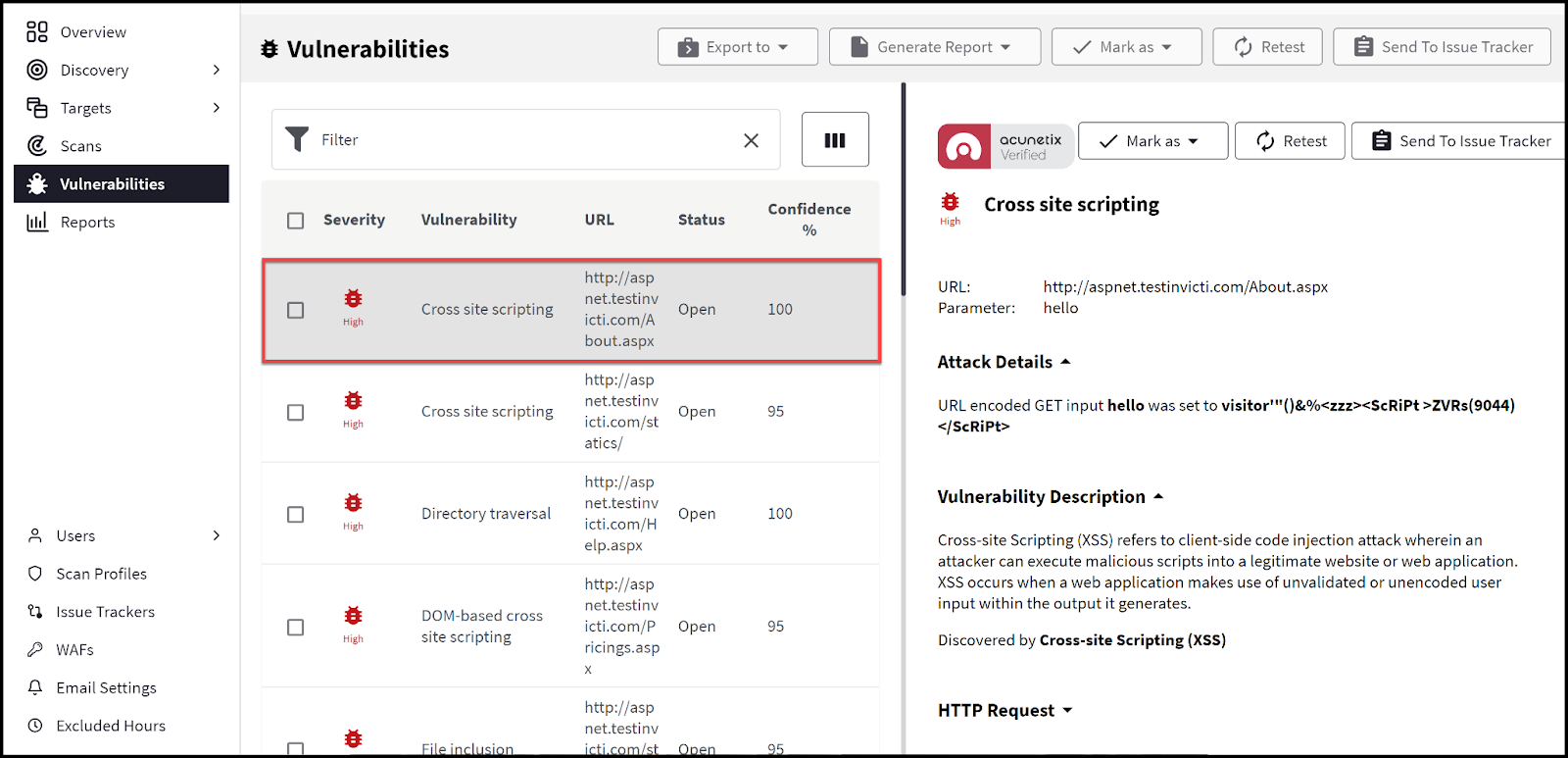Sort by the Confidence % column header
Screen dimensions: 1568x758
click(809, 220)
